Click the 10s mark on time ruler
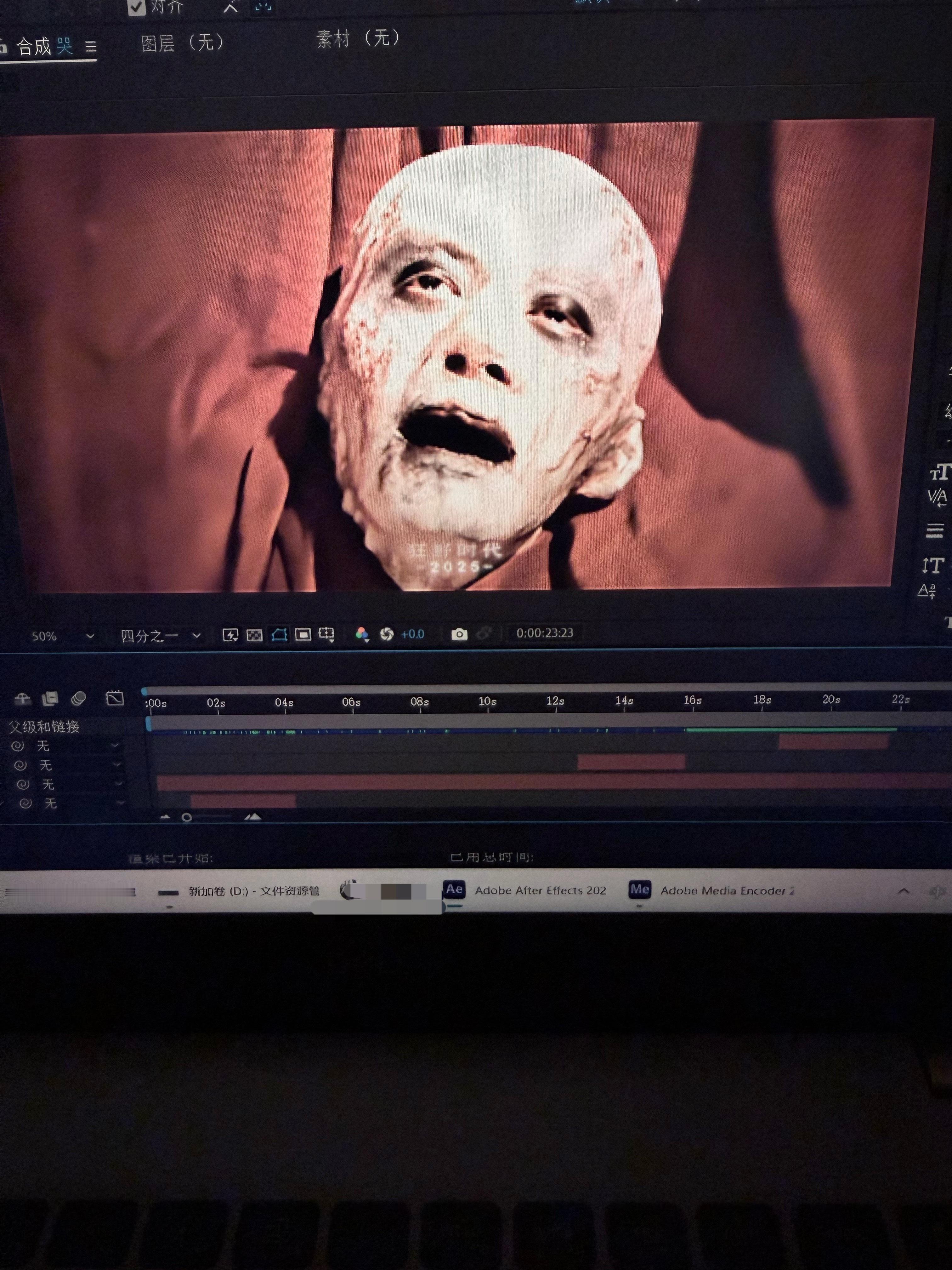The width and height of the screenshot is (952, 1270). click(487, 701)
